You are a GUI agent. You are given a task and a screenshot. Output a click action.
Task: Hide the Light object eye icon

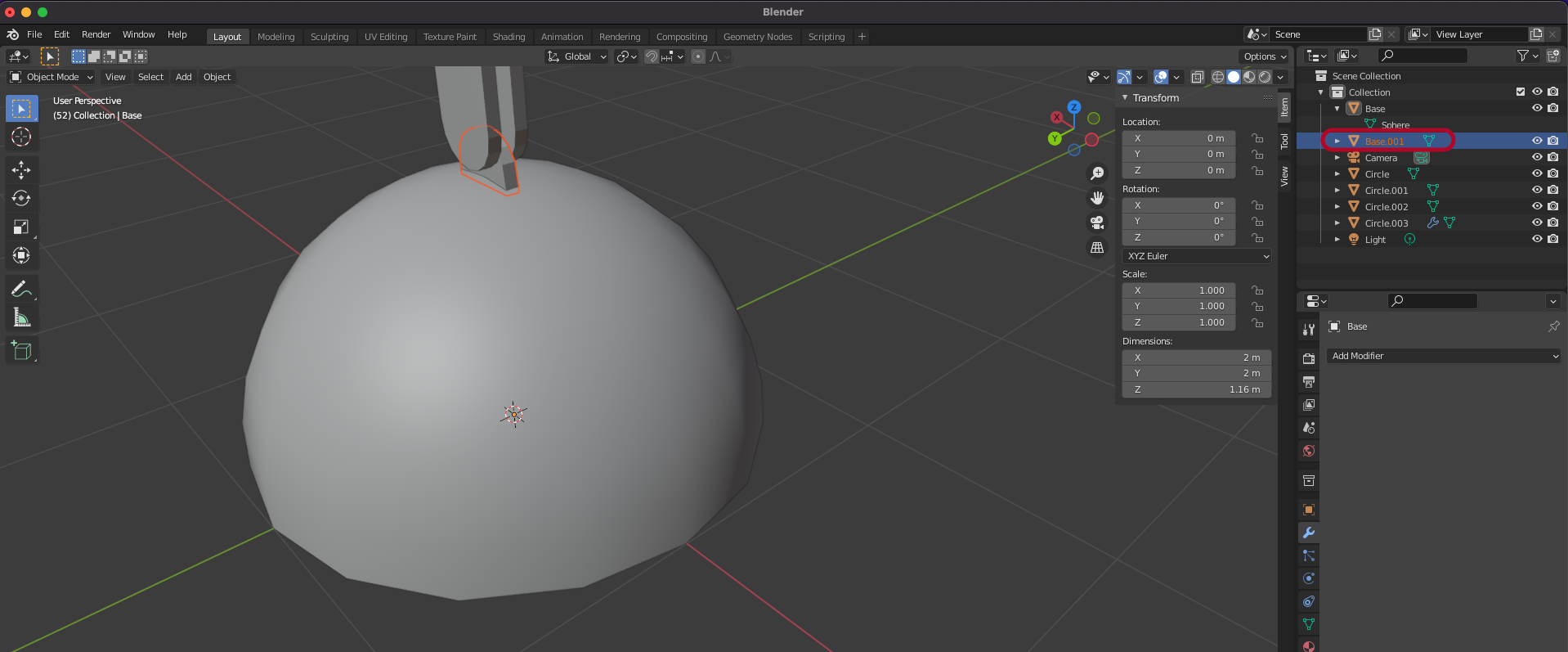point(1537,239)
